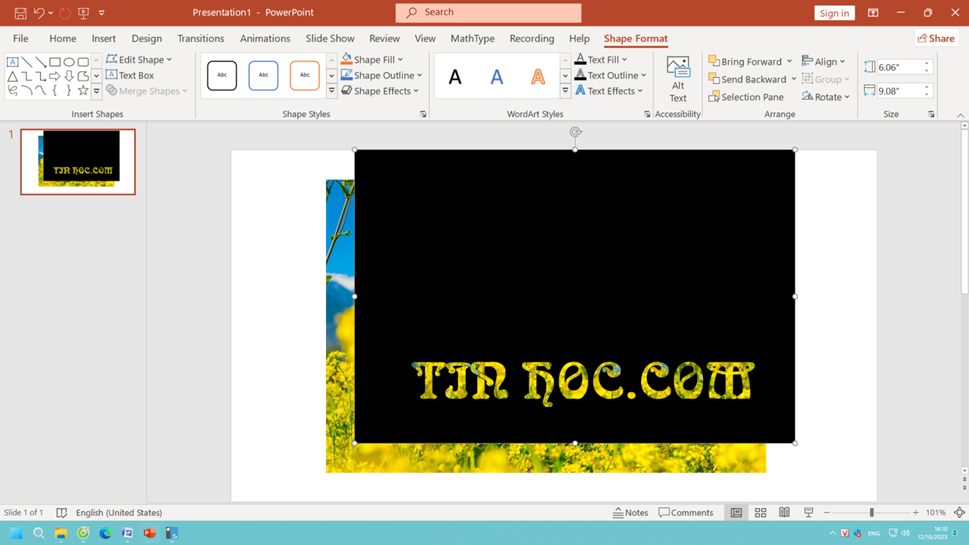Click the Alt Text icon
The image size is (969, 545).
pos(677,80)
